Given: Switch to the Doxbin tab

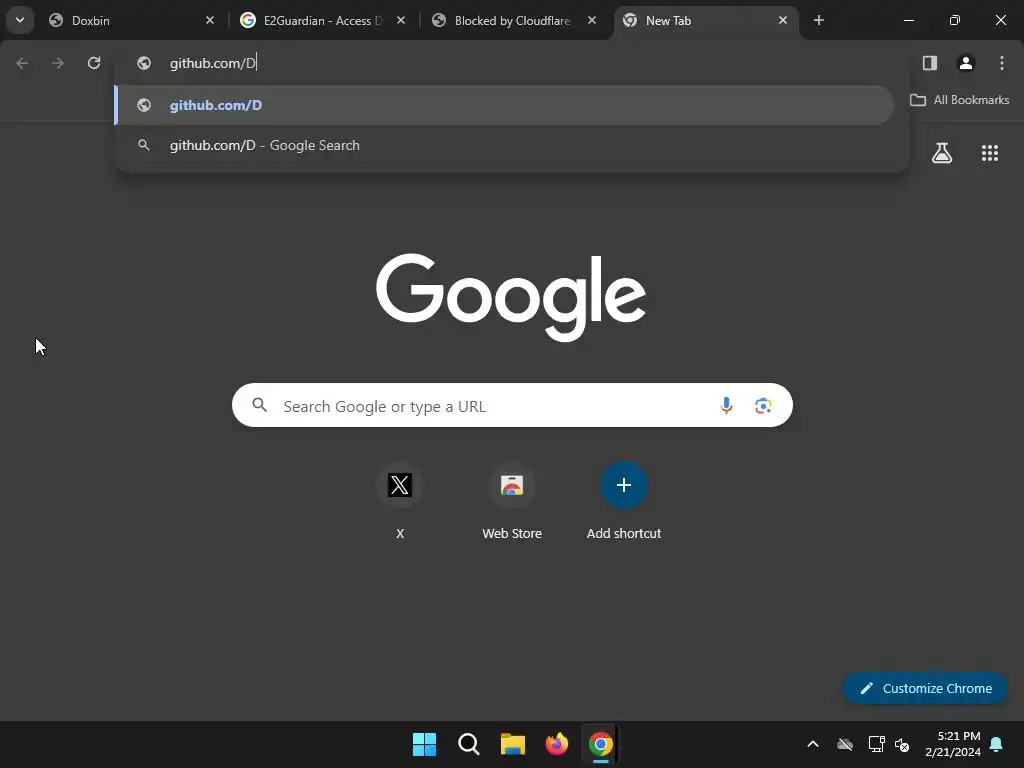Looking at the screenshot, I should click(133, 20).
